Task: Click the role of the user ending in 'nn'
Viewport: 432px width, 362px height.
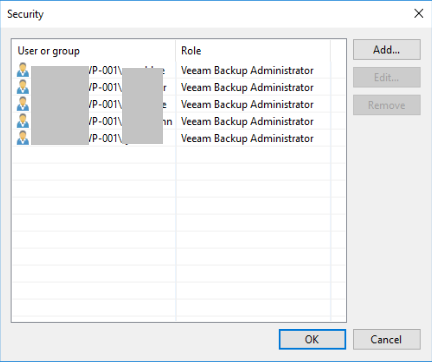Action: point(247,121)
